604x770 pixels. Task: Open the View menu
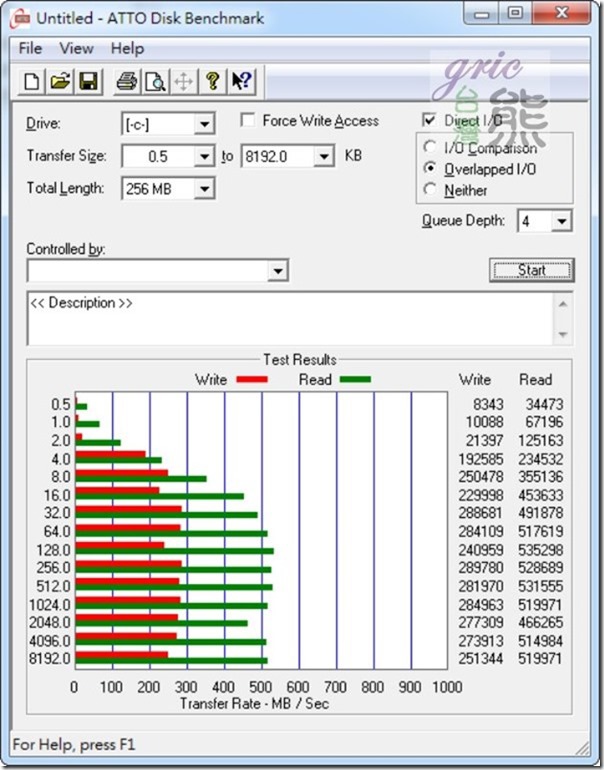coord(76,49)
